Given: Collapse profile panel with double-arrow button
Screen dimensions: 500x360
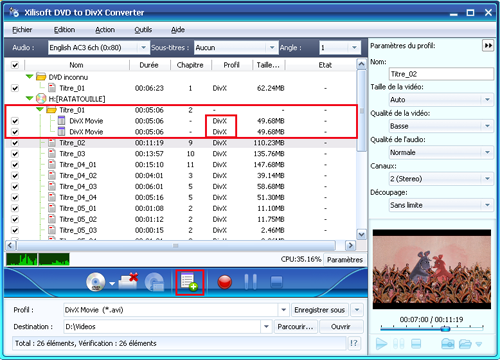Looking at the screenshot, I should 488,46.
